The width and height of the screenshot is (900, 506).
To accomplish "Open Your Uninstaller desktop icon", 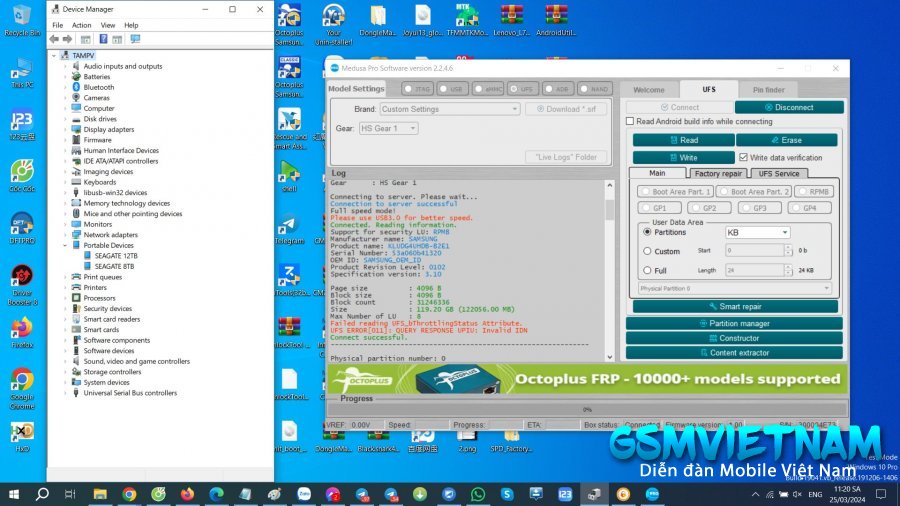I will tap(333, 25).
